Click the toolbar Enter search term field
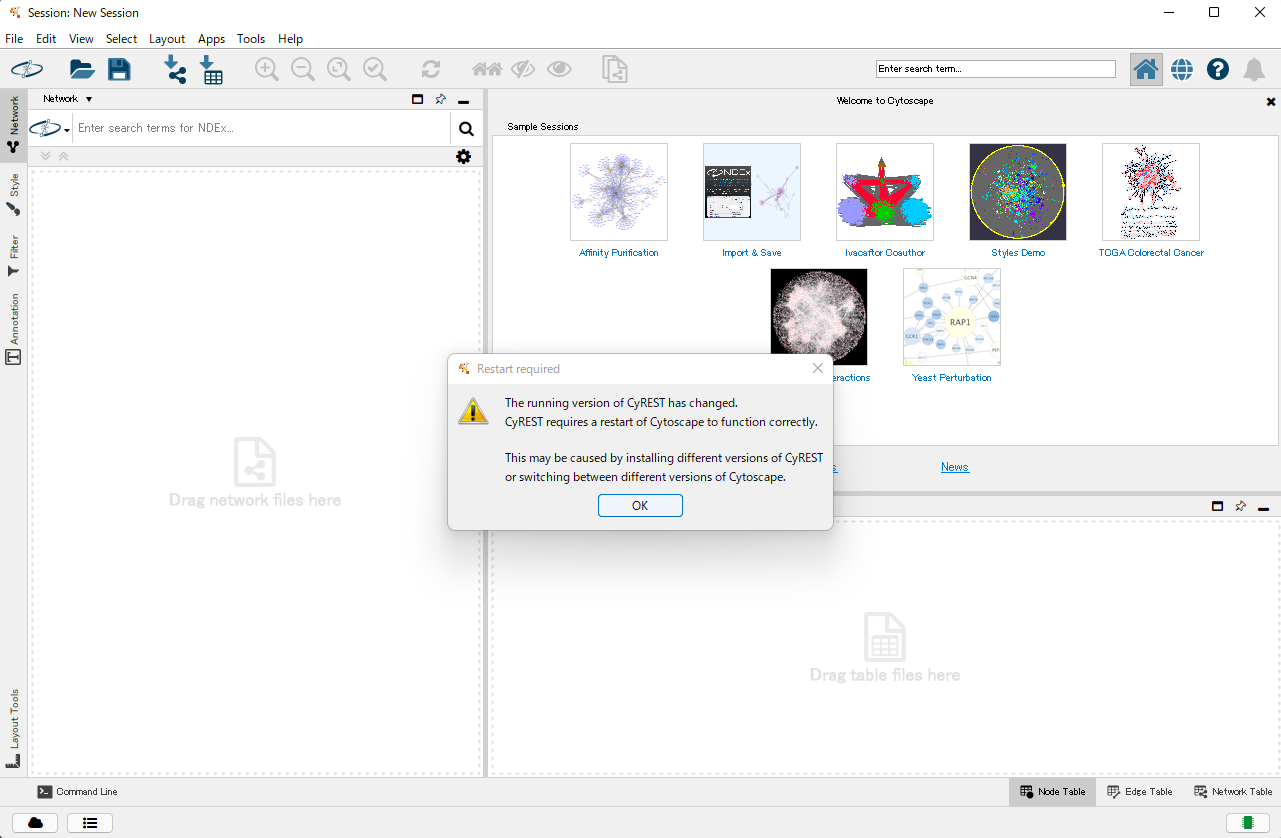1281x838 pixels. coord(996,69)
